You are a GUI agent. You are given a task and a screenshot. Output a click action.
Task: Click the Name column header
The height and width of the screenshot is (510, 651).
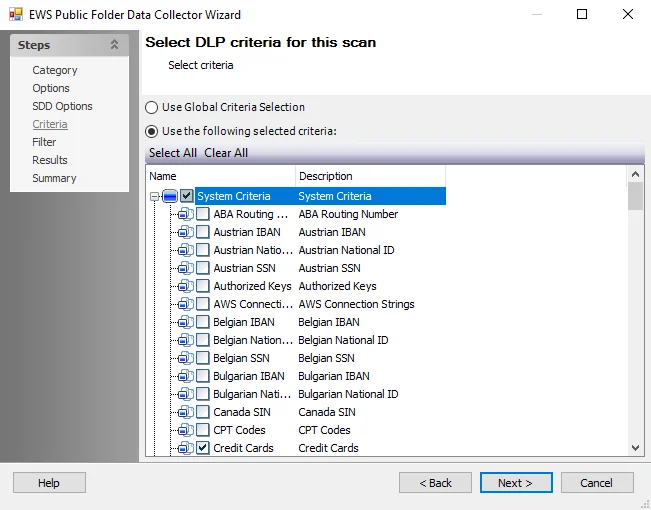[x=220, y=176]
